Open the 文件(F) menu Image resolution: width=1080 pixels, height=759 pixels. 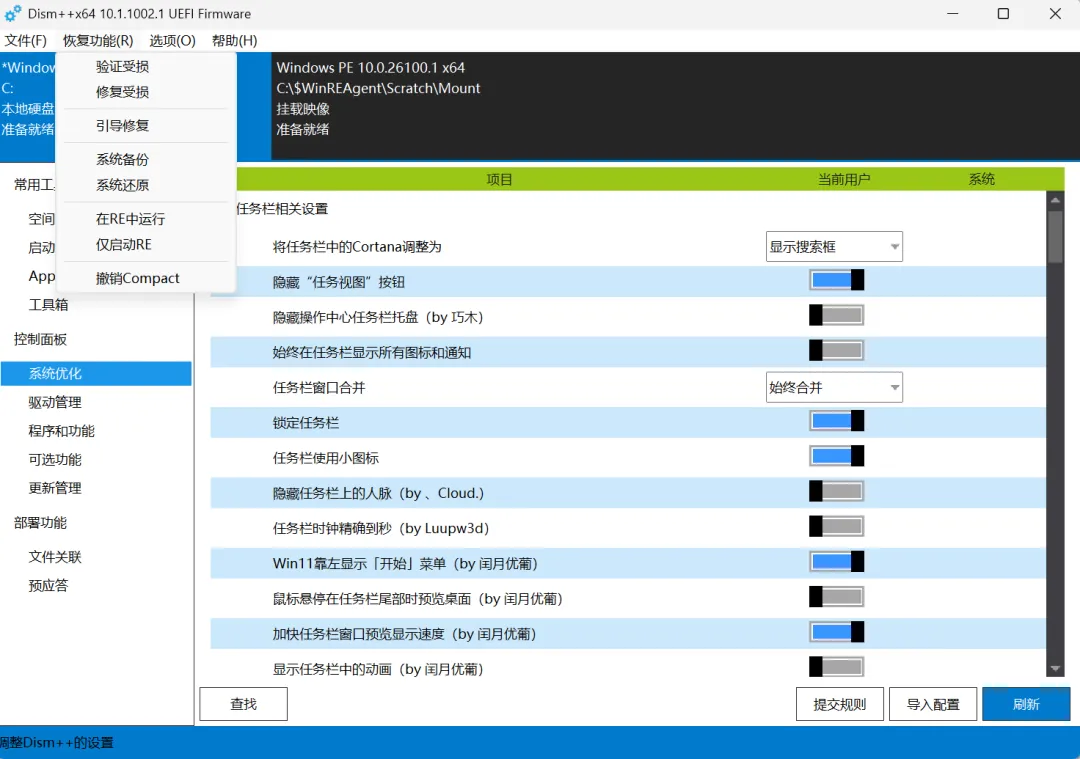pos(25,41)
